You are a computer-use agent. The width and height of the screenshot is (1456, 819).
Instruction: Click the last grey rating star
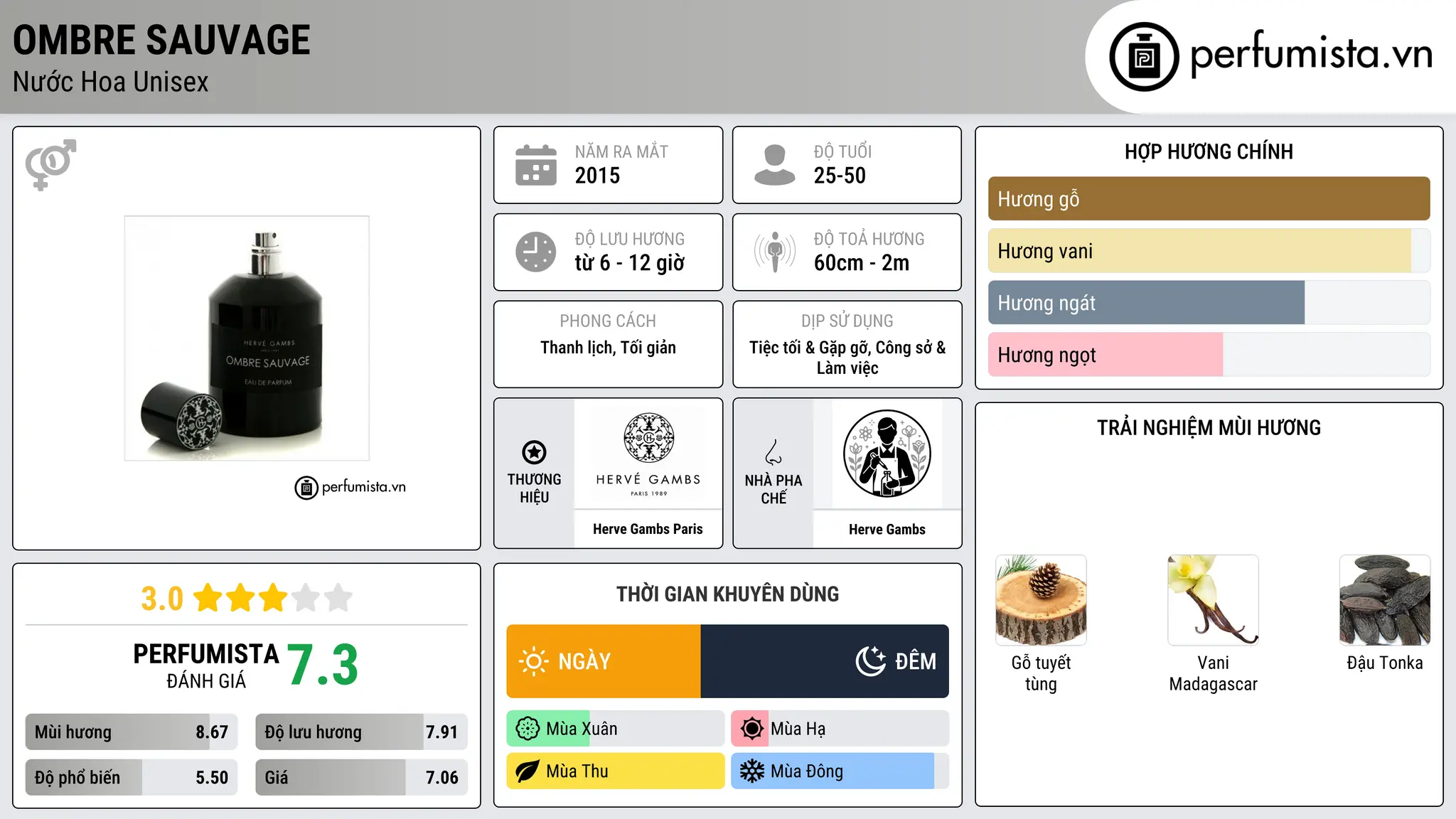pyautogui.click(x=338, y=598)
